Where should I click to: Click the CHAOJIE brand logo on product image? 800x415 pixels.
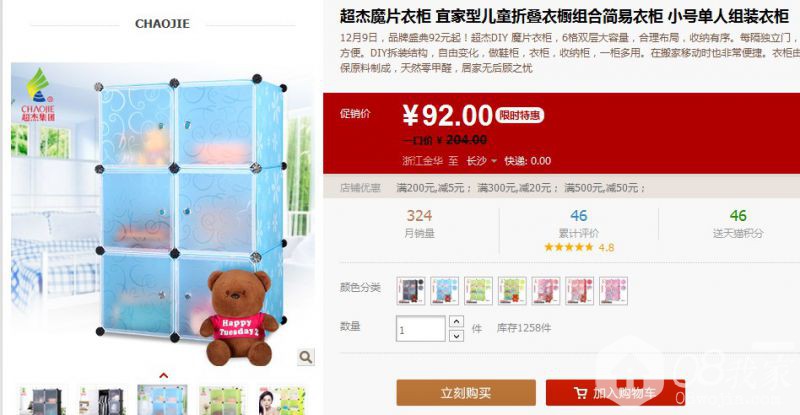(x=38, y=95)
